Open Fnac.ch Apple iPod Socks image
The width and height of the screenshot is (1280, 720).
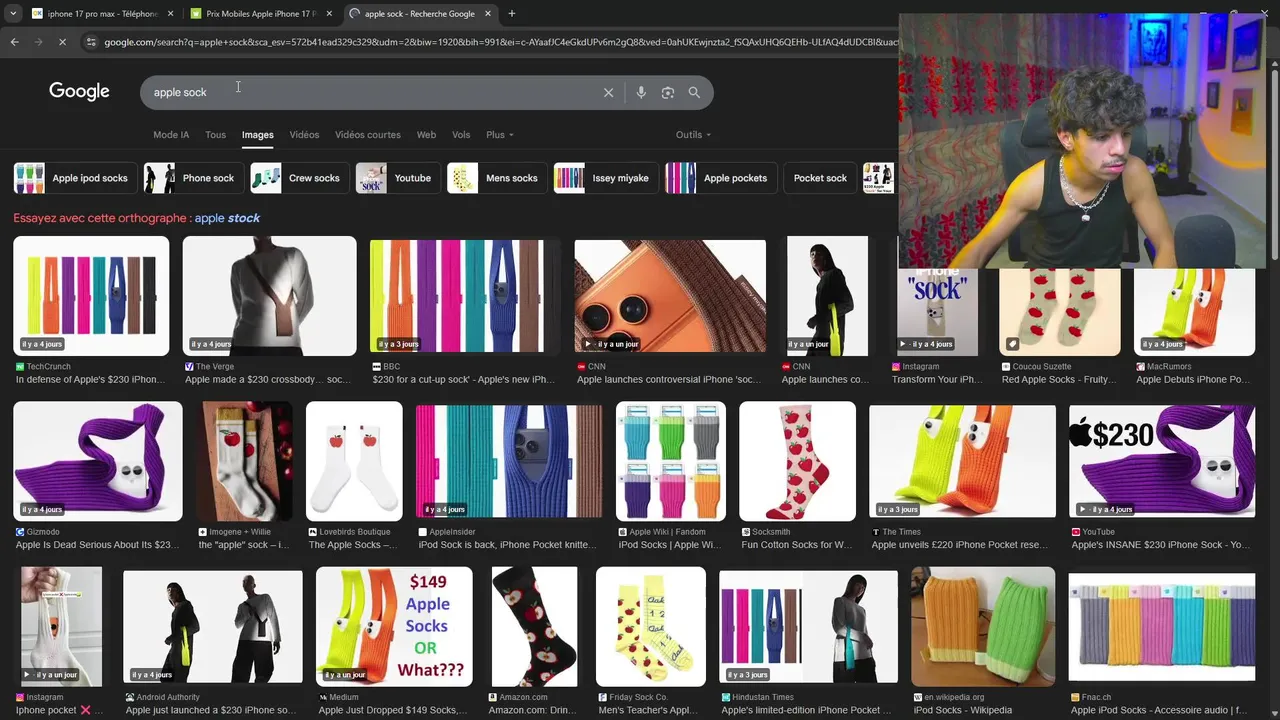1161,627
